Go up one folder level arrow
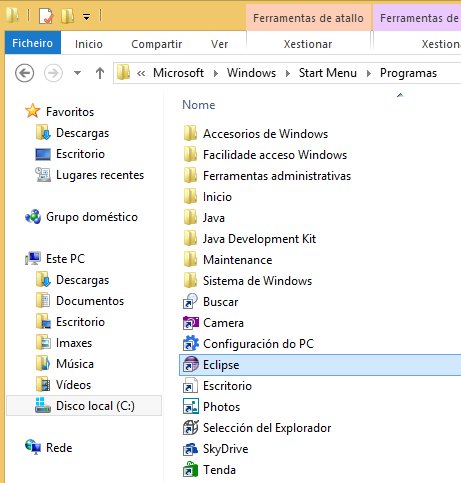 pos(100,73)
